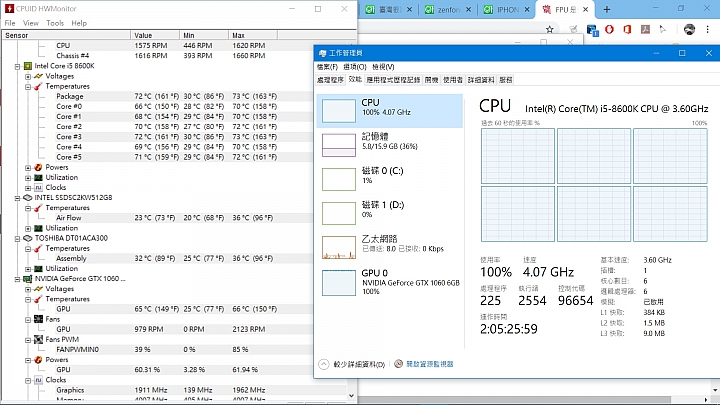
Task: Select the 記憶體 memory panel in Task Manager
Action: (390, 145)
